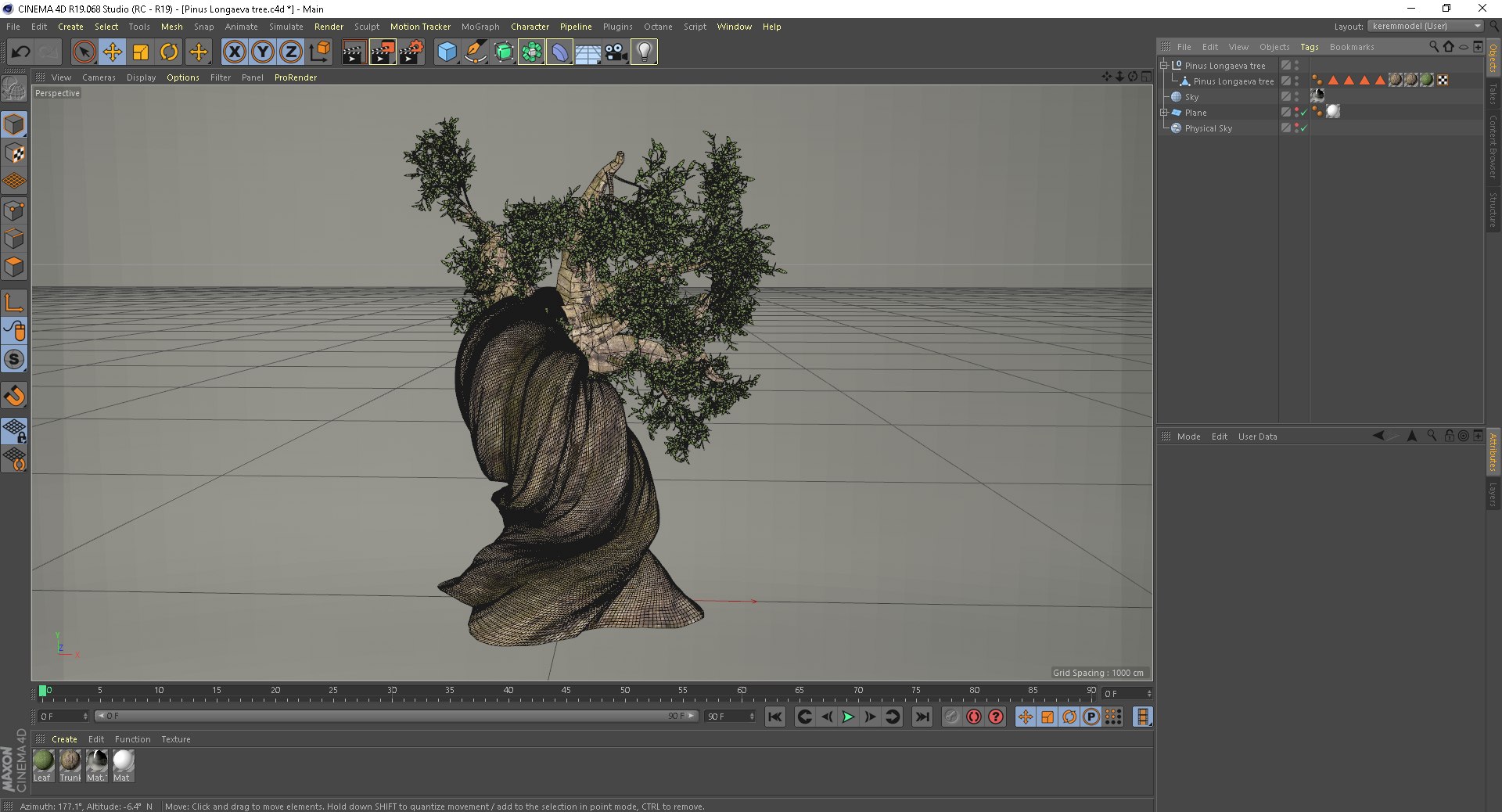
Task: Step the start frame 0 F spinner
Action: [x=85, y=717]
